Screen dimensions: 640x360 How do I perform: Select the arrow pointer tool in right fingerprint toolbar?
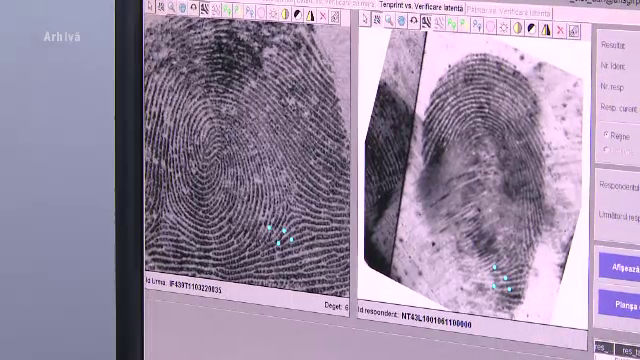(365, 19)
